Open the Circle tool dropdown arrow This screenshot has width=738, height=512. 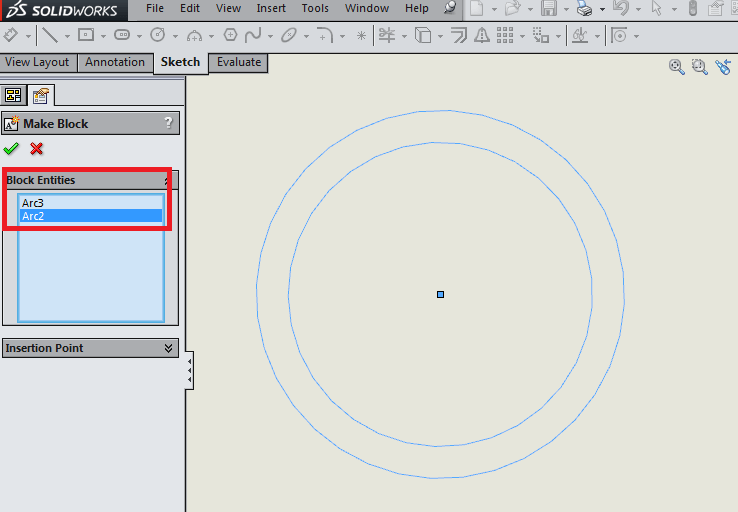[175, 36]
